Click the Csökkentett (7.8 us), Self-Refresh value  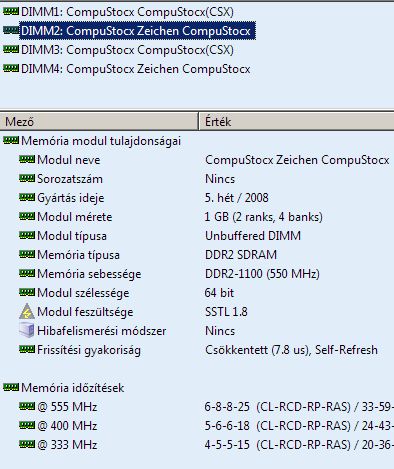pos(291,350)
